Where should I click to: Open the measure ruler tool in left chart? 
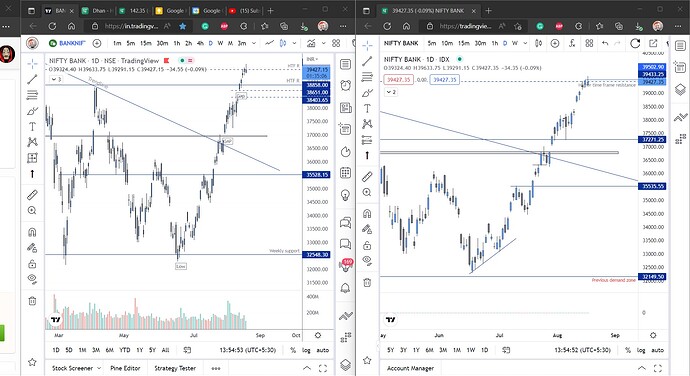(x=32, y=195)
